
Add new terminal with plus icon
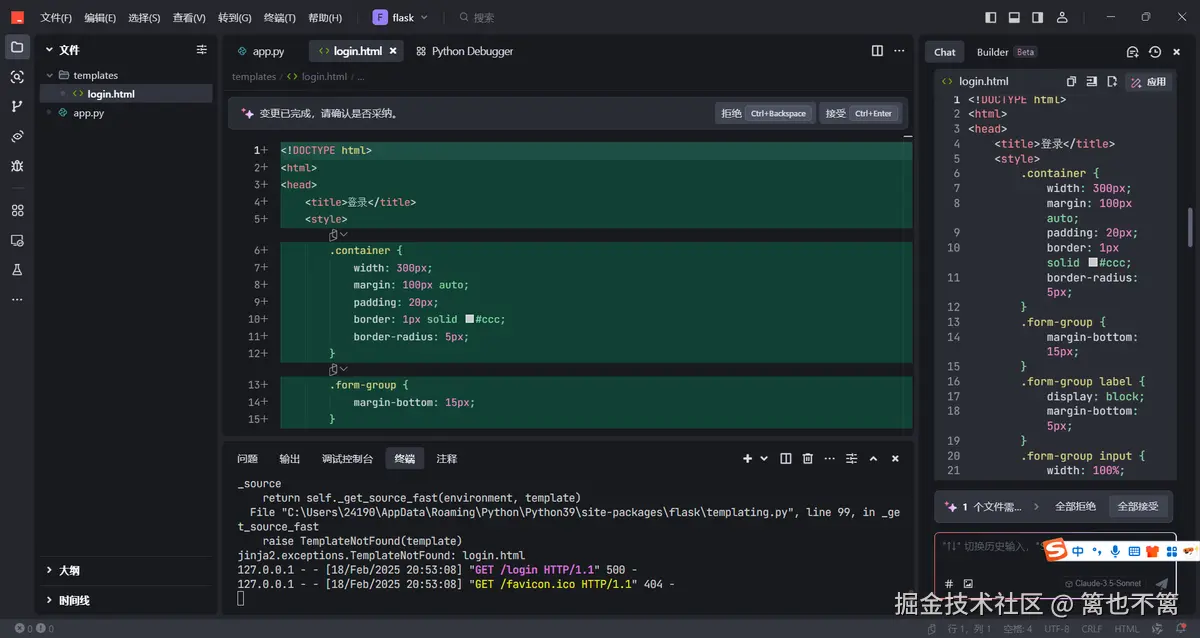(747, 458)
